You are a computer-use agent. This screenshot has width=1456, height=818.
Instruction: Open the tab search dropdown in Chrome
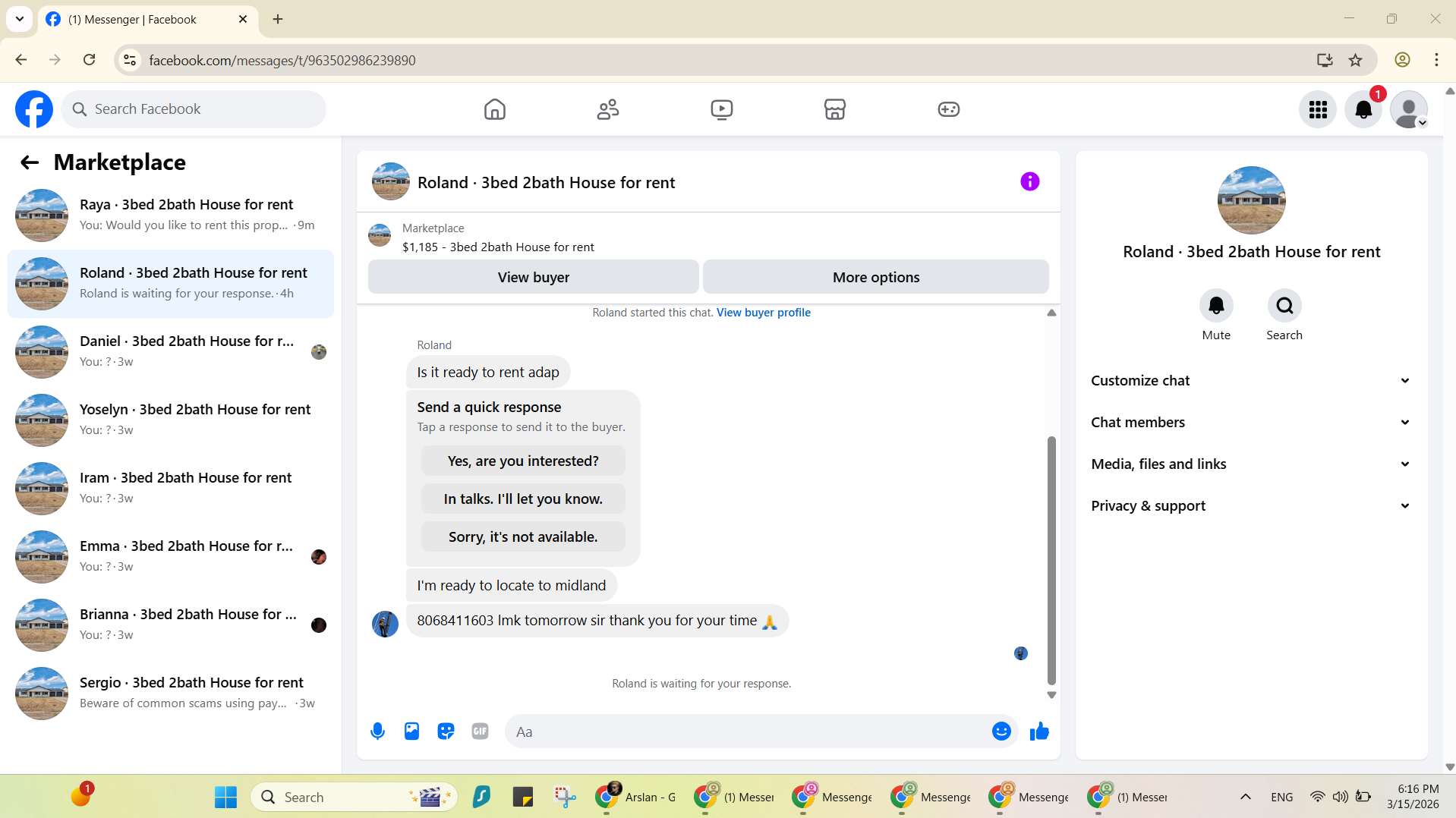(x=20, y=19)
